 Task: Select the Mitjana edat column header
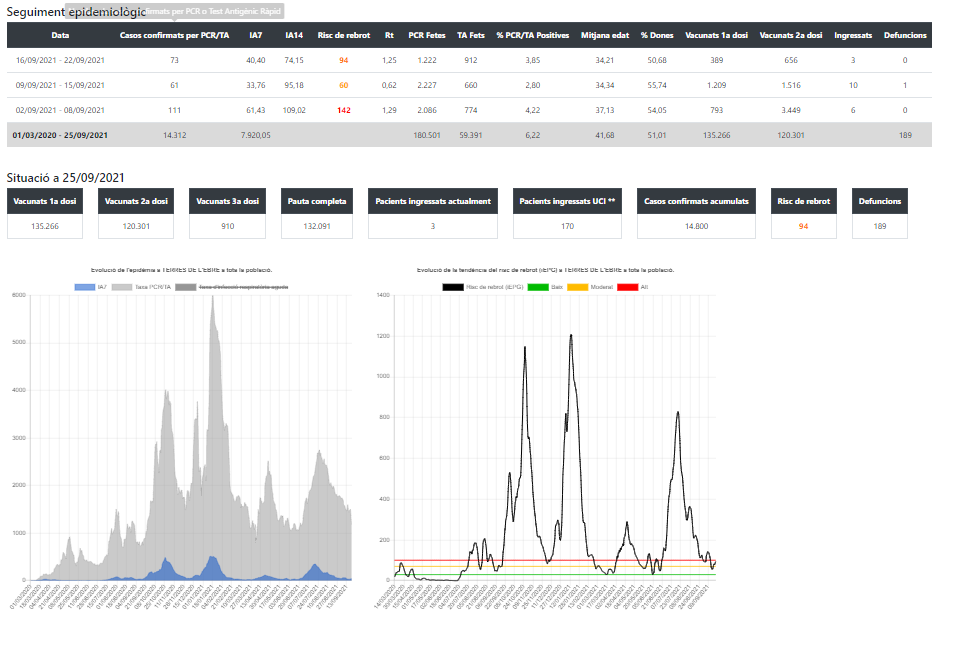[605, 36]
